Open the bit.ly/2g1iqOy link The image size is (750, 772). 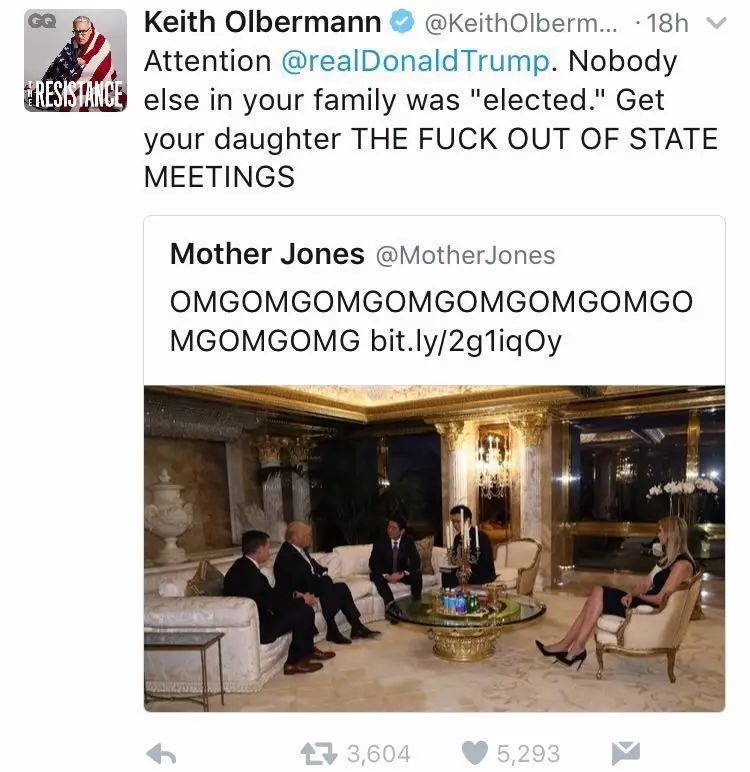(x=465, y=341)
